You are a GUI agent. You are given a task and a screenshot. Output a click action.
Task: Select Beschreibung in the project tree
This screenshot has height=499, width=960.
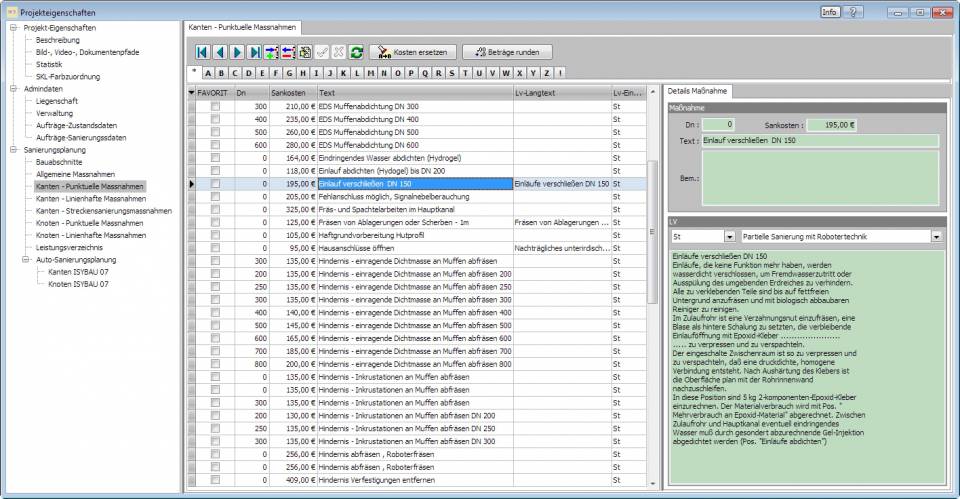coord(58,40)
